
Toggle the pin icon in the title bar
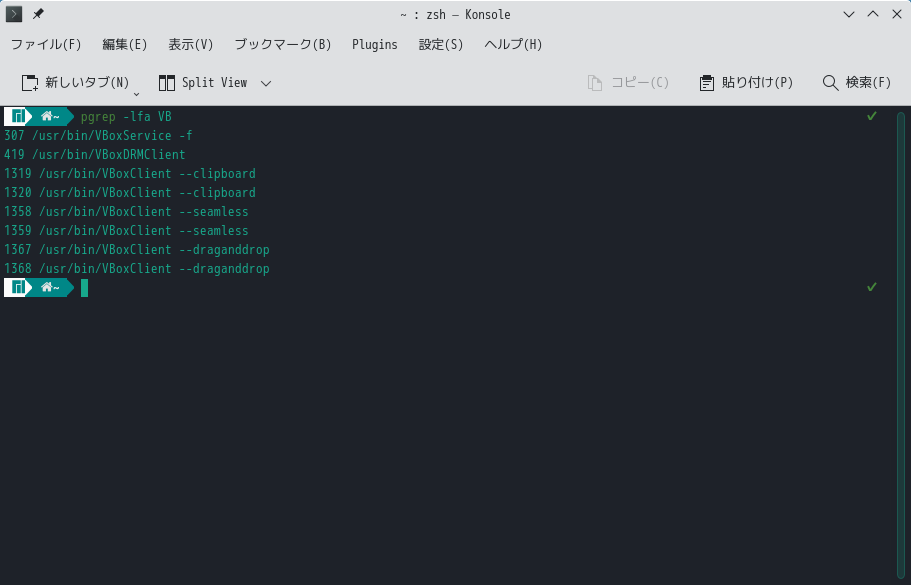pos(38,14)
